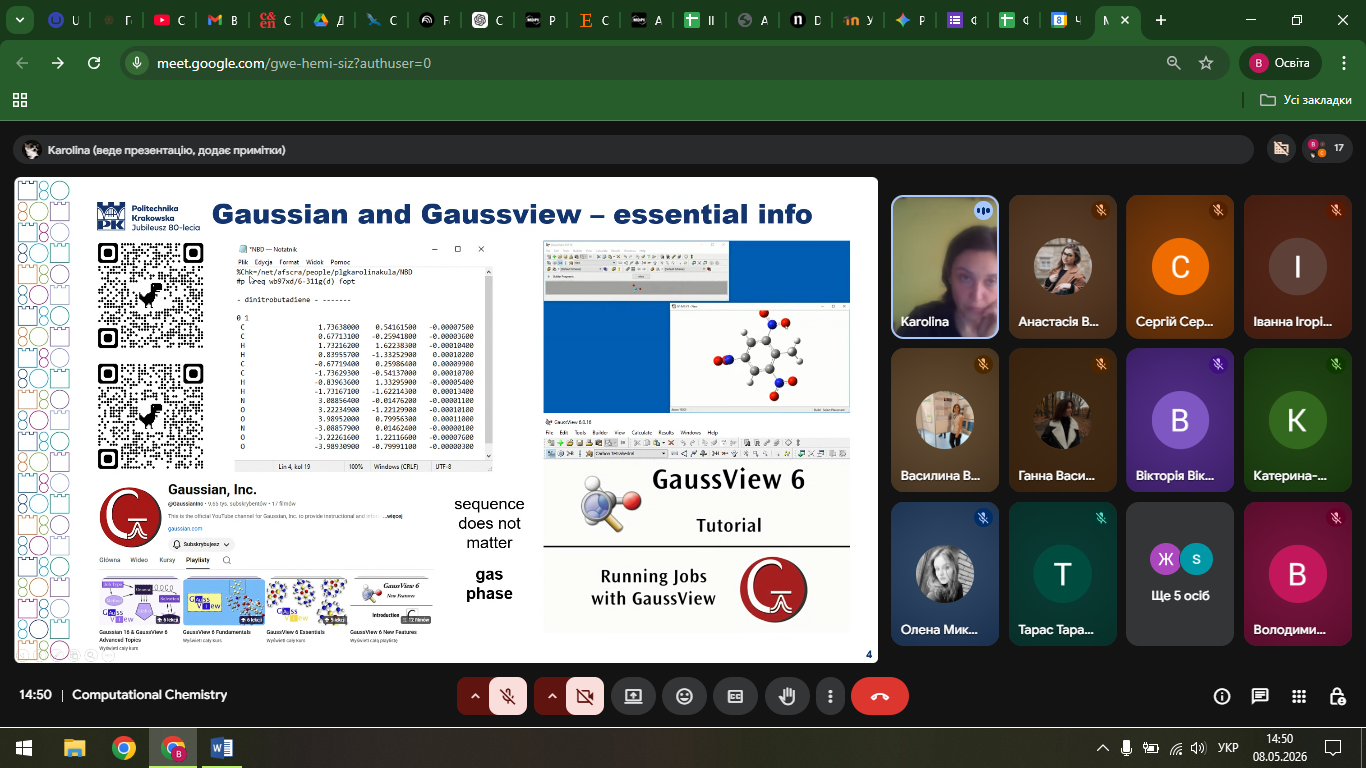Open the emoji reactions icon

[x=684, y=696]
